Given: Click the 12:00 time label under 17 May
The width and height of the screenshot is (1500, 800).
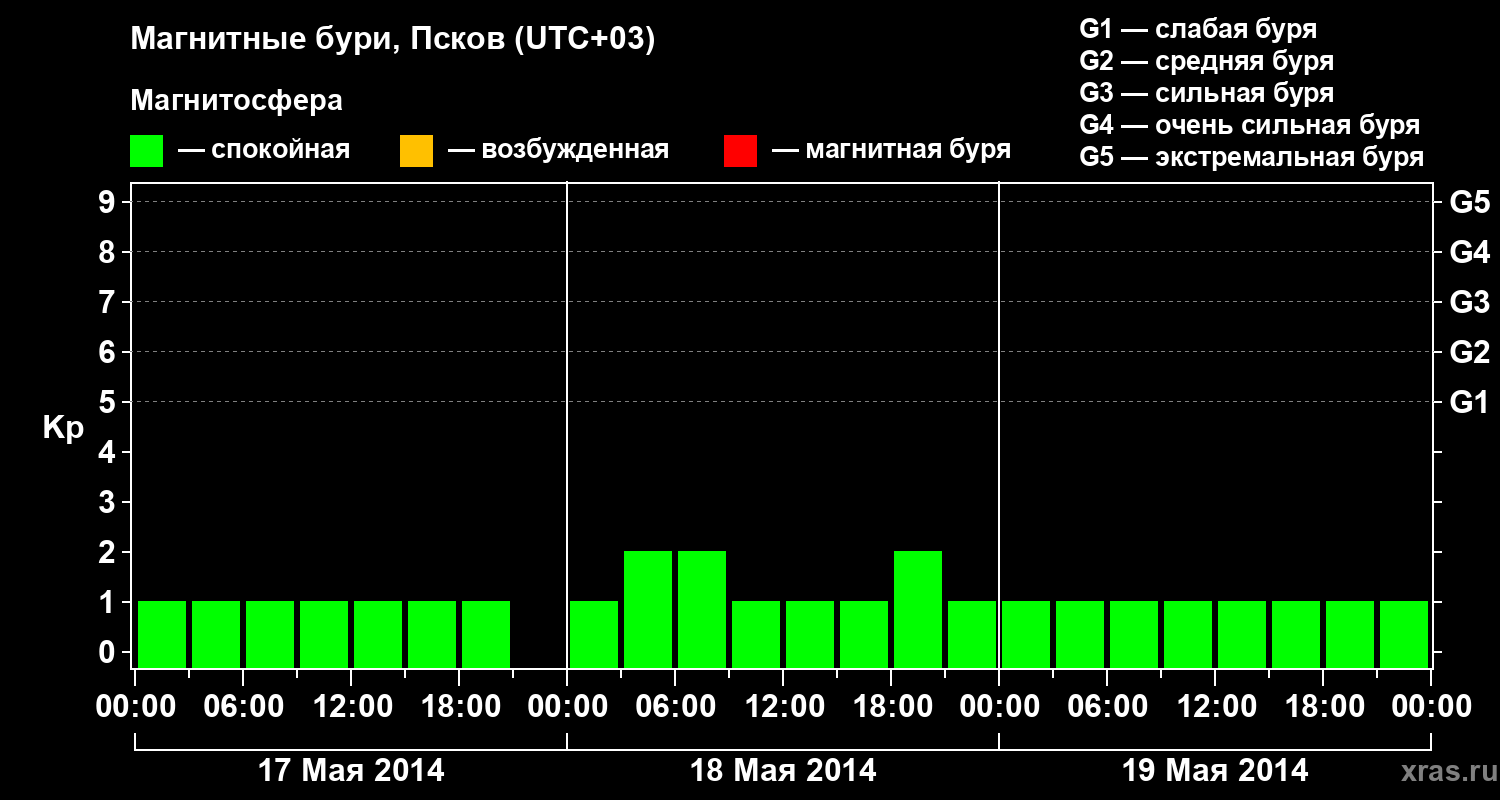Looking at the screenshot, I should tap(351, 707).
